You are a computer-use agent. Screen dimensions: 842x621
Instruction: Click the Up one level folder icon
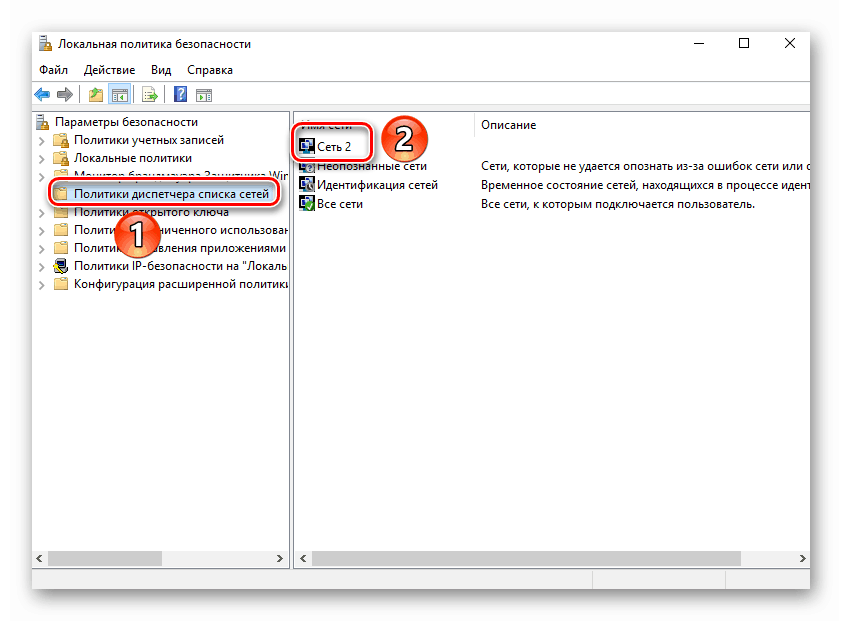pos(95,95)
